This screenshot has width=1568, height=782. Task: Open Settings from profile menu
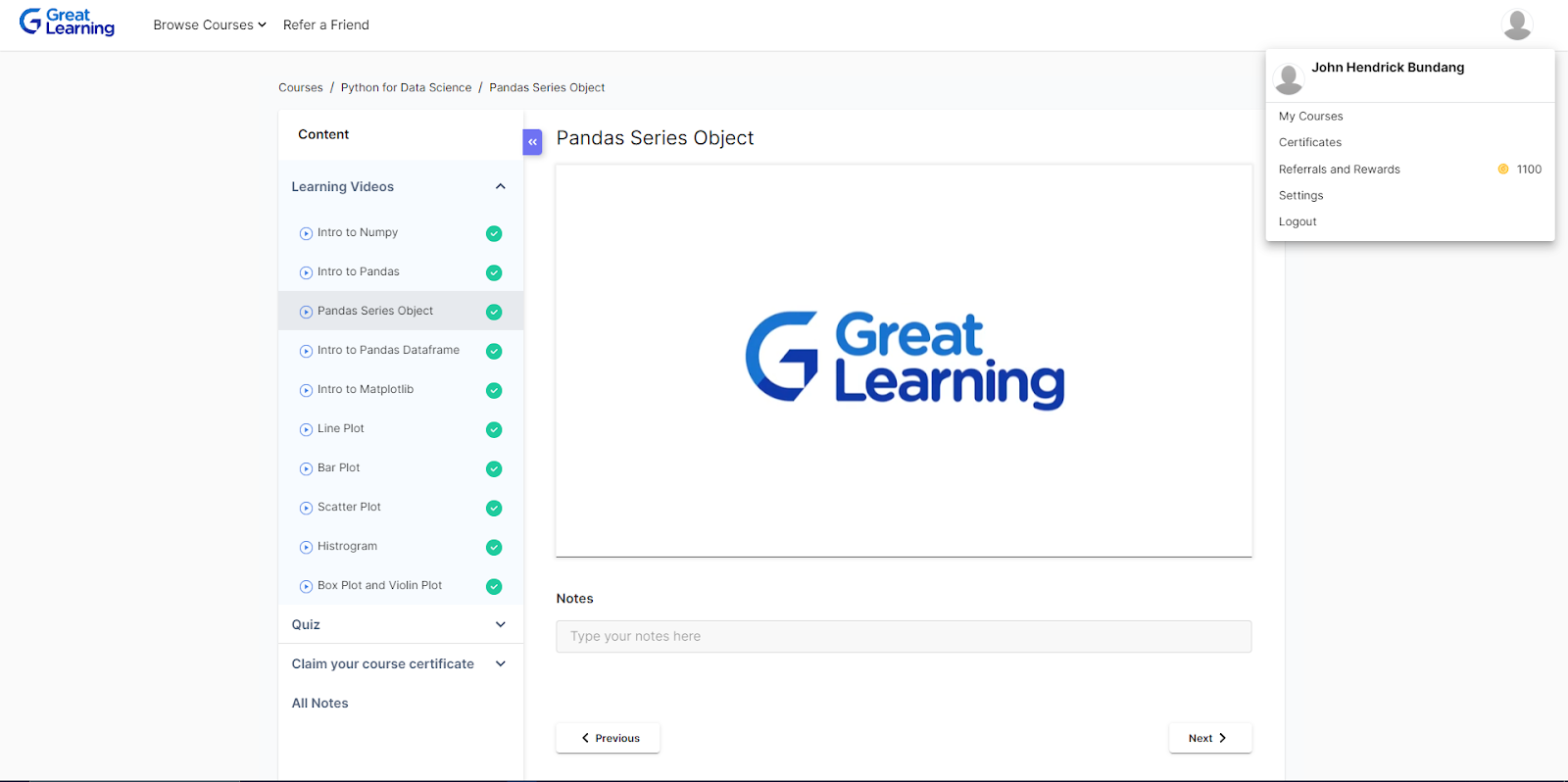coord(1300,195)
